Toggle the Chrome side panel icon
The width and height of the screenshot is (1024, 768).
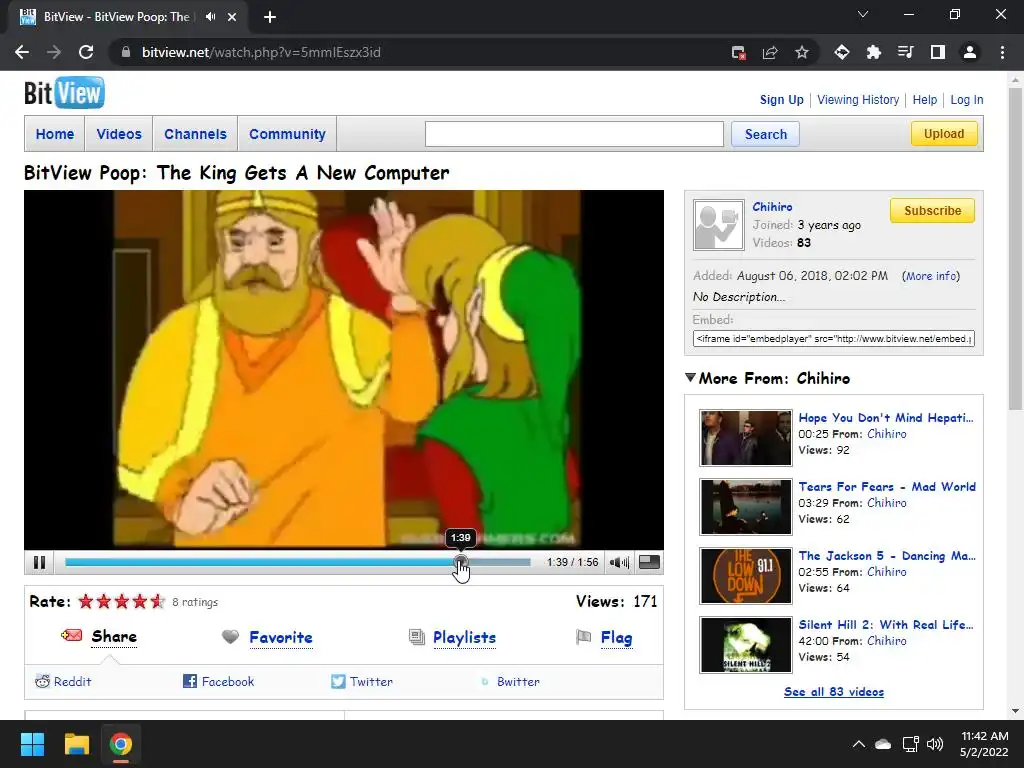(x=938, y=52)
